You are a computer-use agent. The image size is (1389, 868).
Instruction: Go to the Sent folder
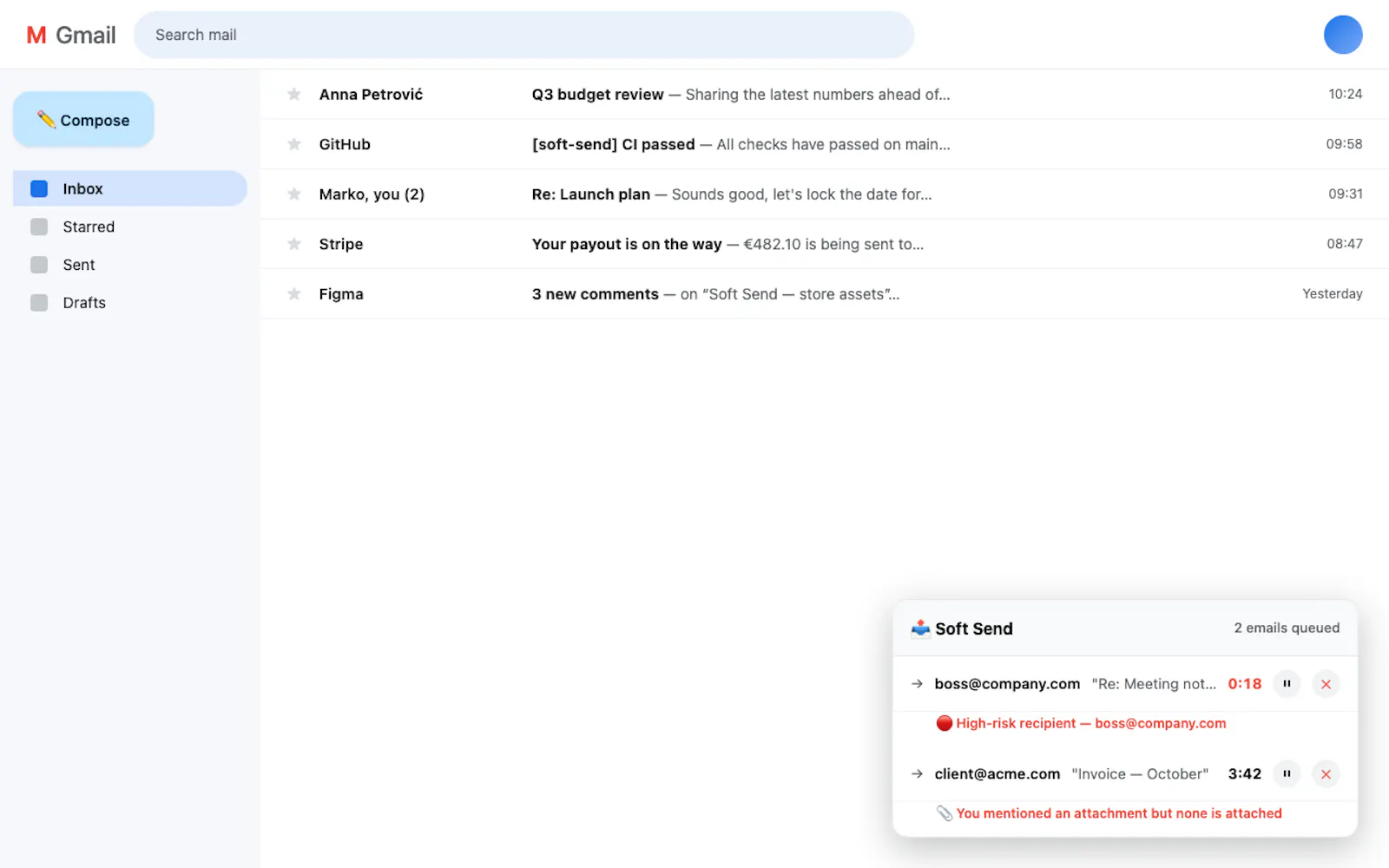click(130, 265)
